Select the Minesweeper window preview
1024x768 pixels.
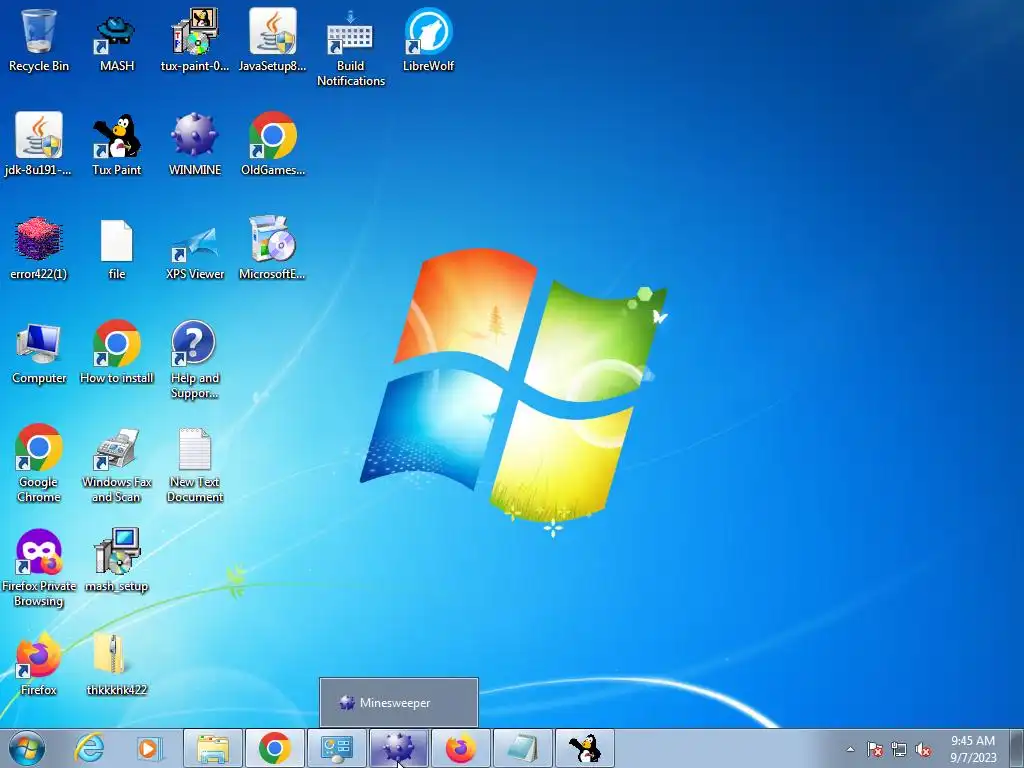(x=398, y=703)
